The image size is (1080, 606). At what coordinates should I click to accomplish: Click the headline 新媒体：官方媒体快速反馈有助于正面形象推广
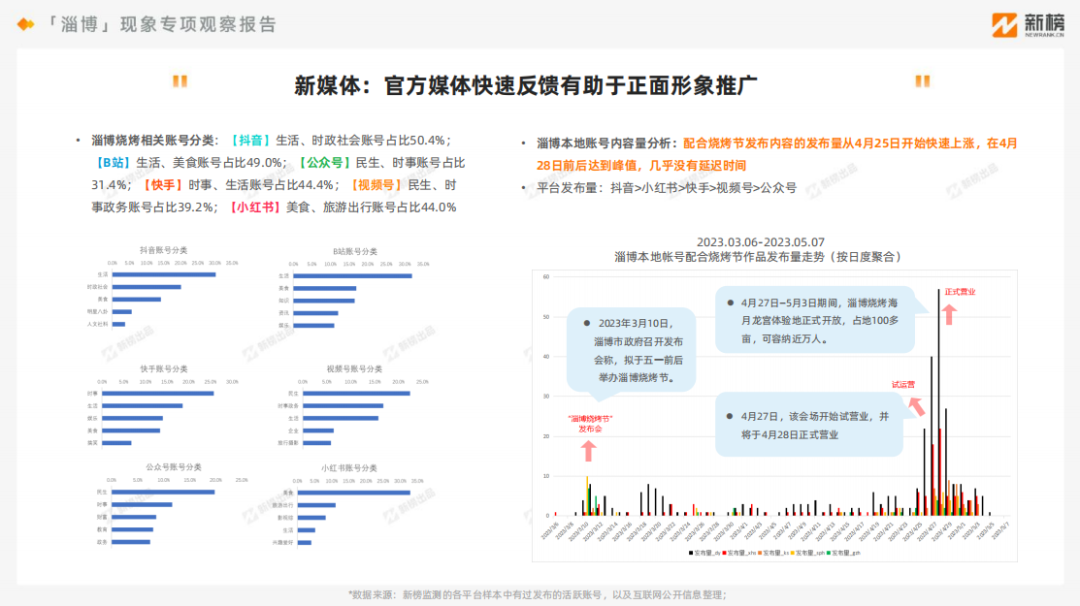526,85
